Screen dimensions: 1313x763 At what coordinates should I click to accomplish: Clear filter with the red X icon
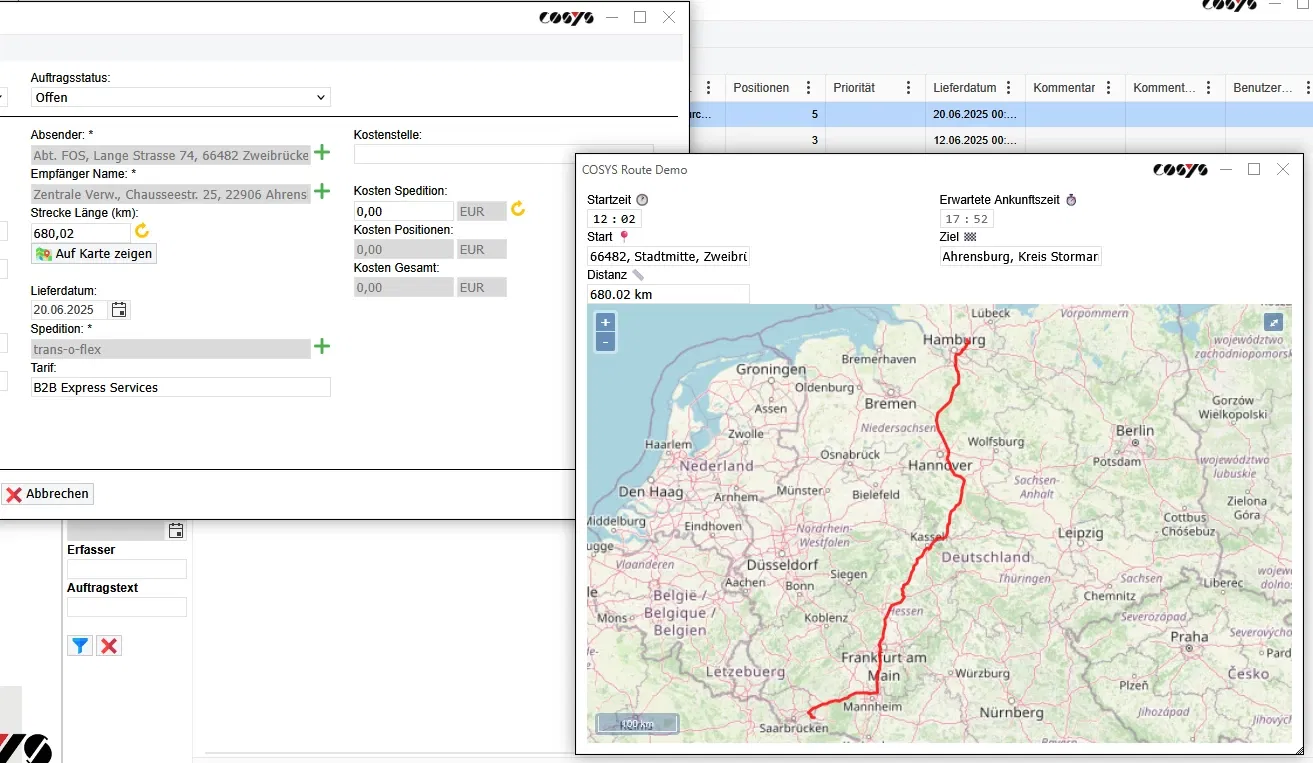click(x=109, y=646)
